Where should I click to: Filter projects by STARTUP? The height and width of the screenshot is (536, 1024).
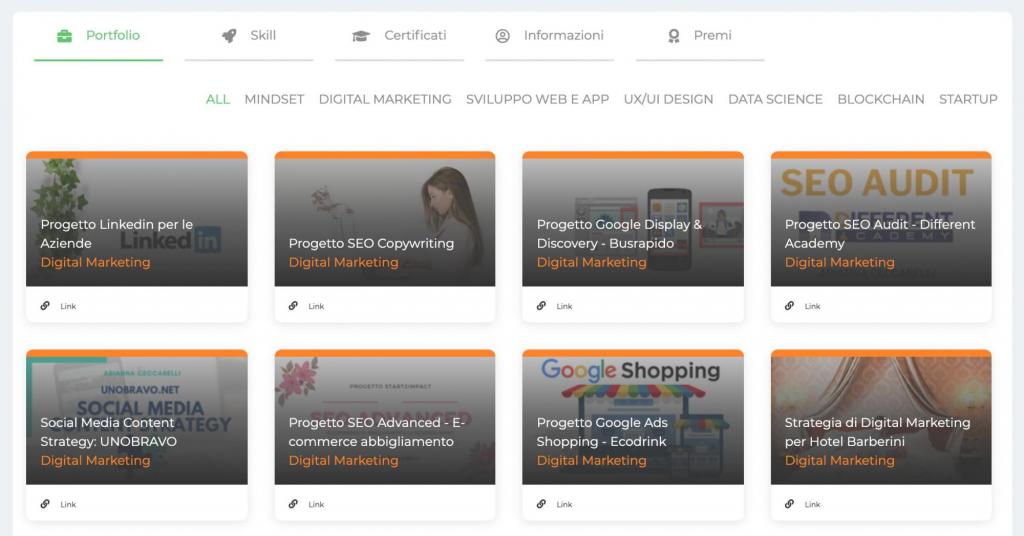coord(968,99)
